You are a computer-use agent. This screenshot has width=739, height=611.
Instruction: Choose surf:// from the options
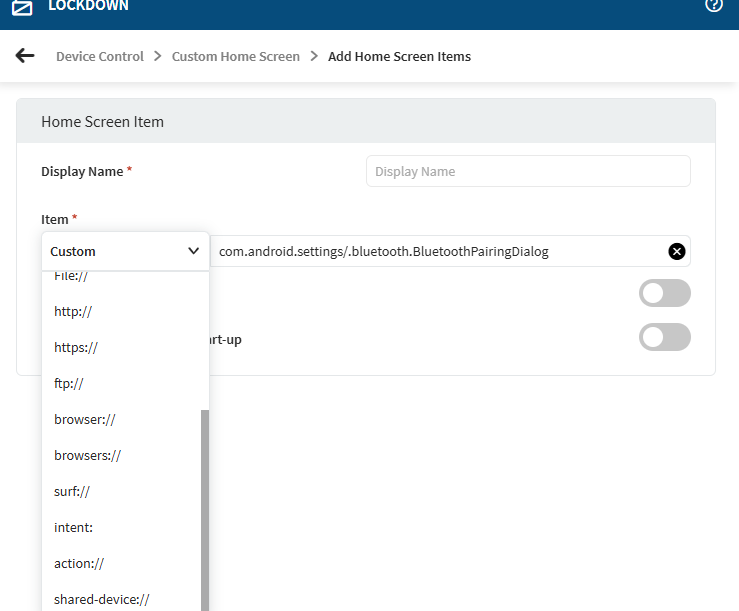coord(72,491)
